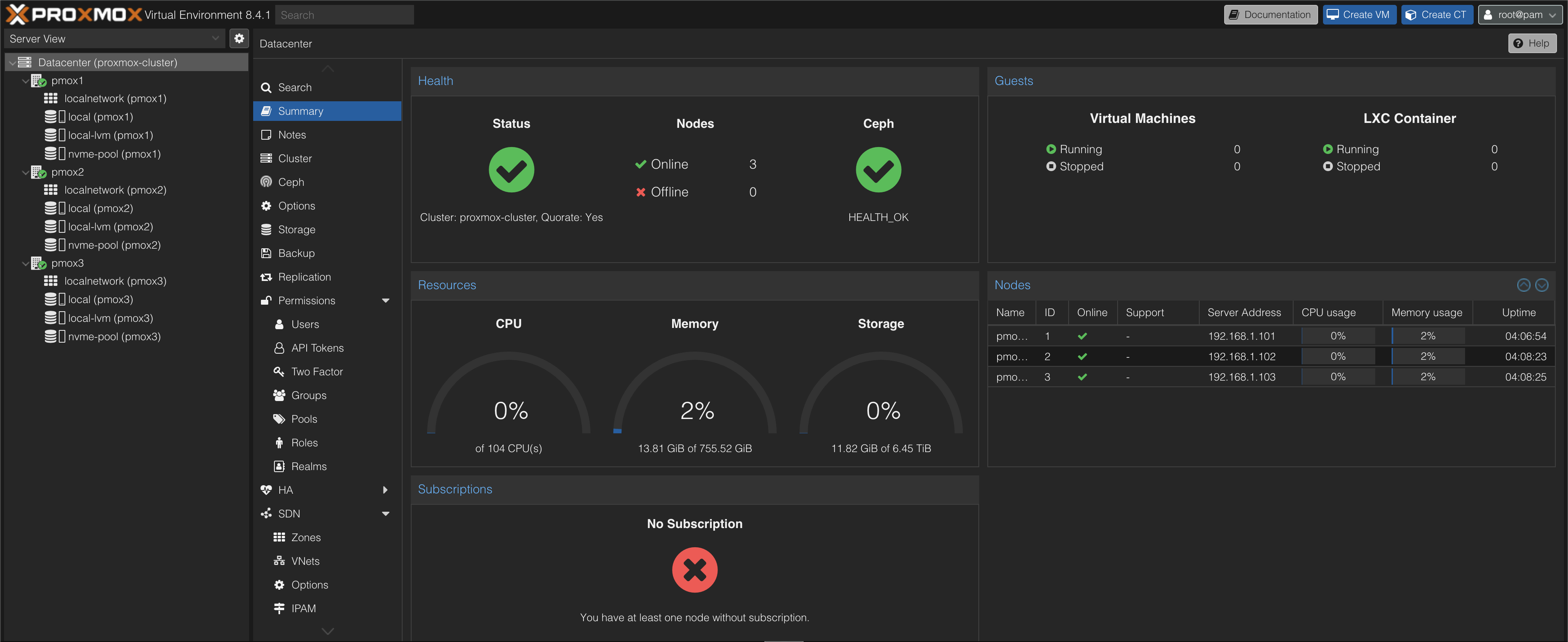Select node row with address 192.168.1.102
Screen dimensions: 1568x642
click(1271, 356)
